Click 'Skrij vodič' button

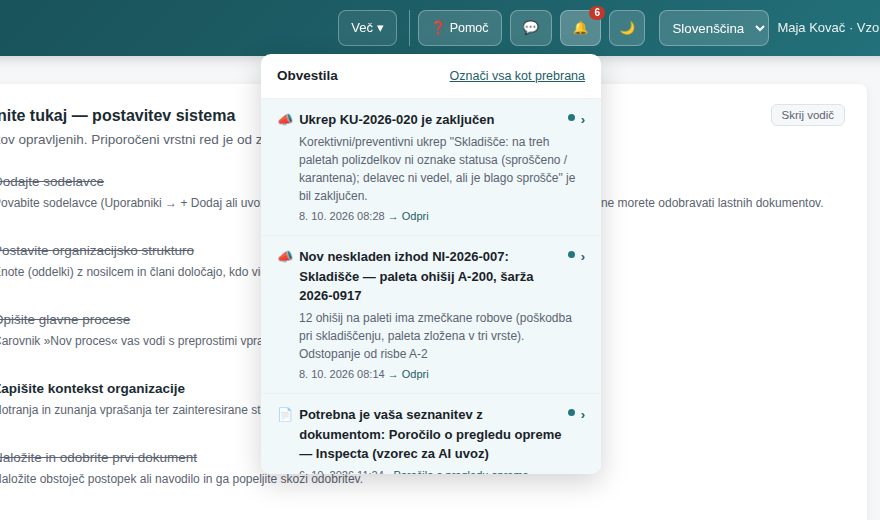point(808,115)
